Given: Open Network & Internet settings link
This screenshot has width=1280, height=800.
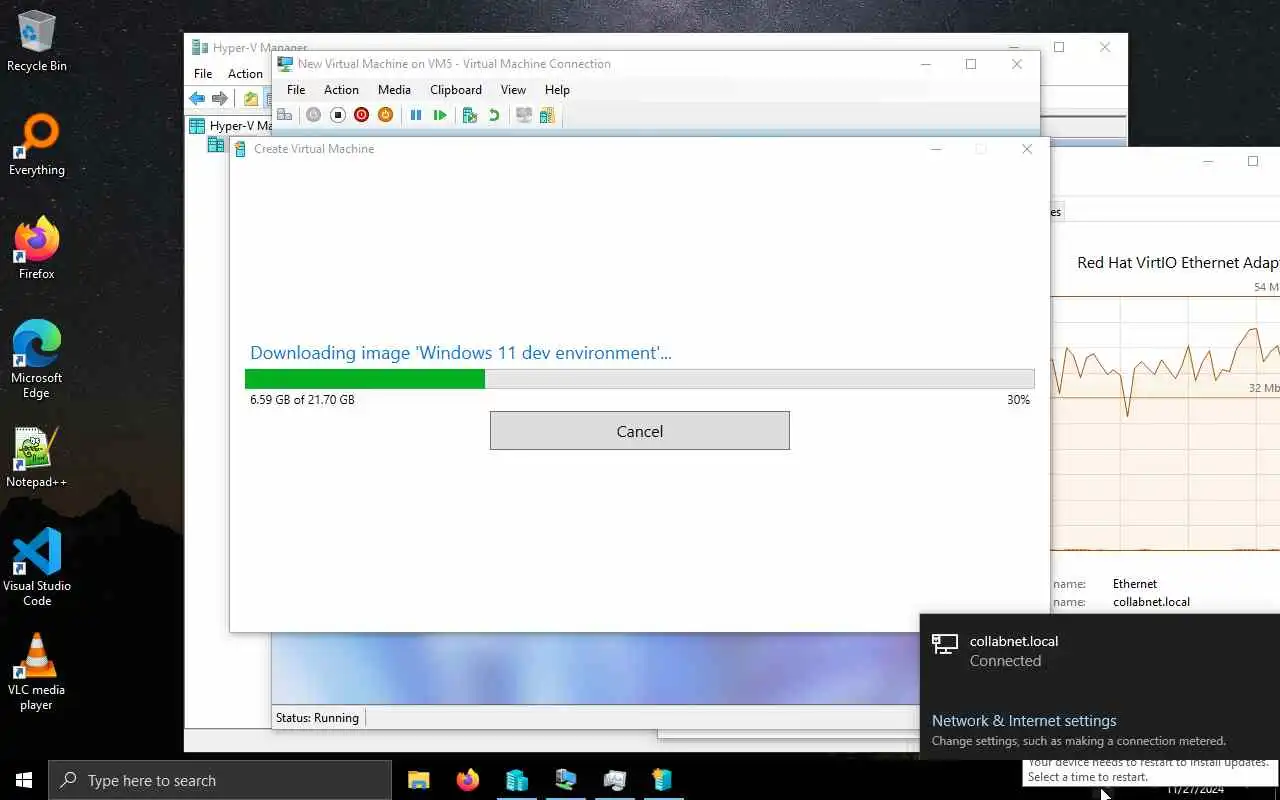Looking at the screenshot, I should click(x=1024, y=720).
